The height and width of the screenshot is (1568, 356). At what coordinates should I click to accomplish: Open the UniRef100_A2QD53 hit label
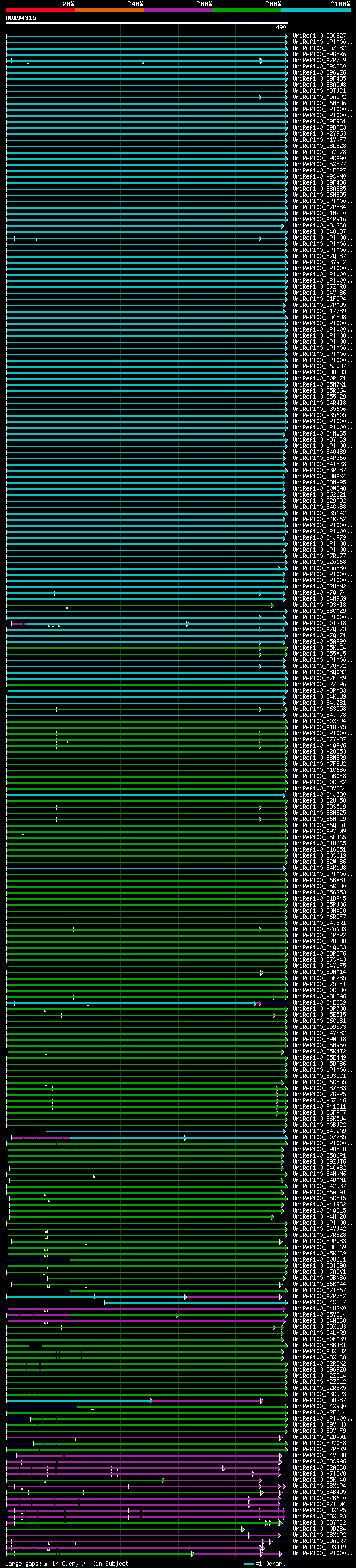tap(319, 752)
